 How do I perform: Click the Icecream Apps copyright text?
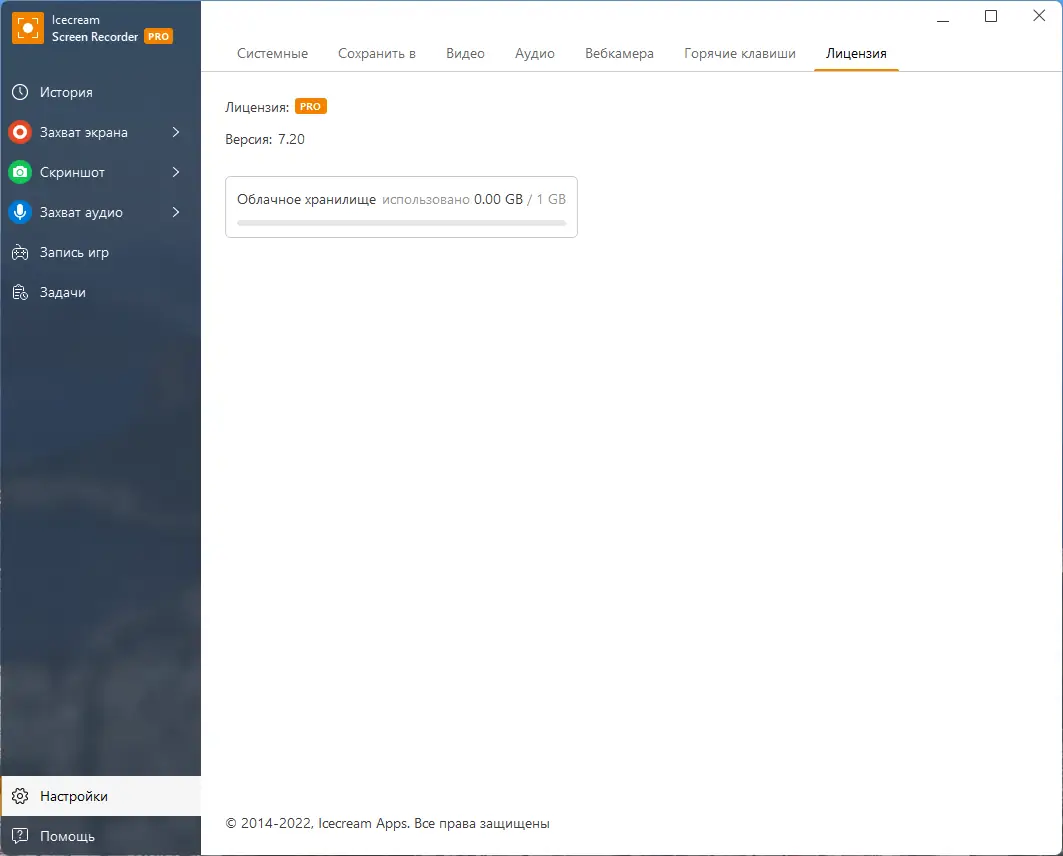[388, 823]
